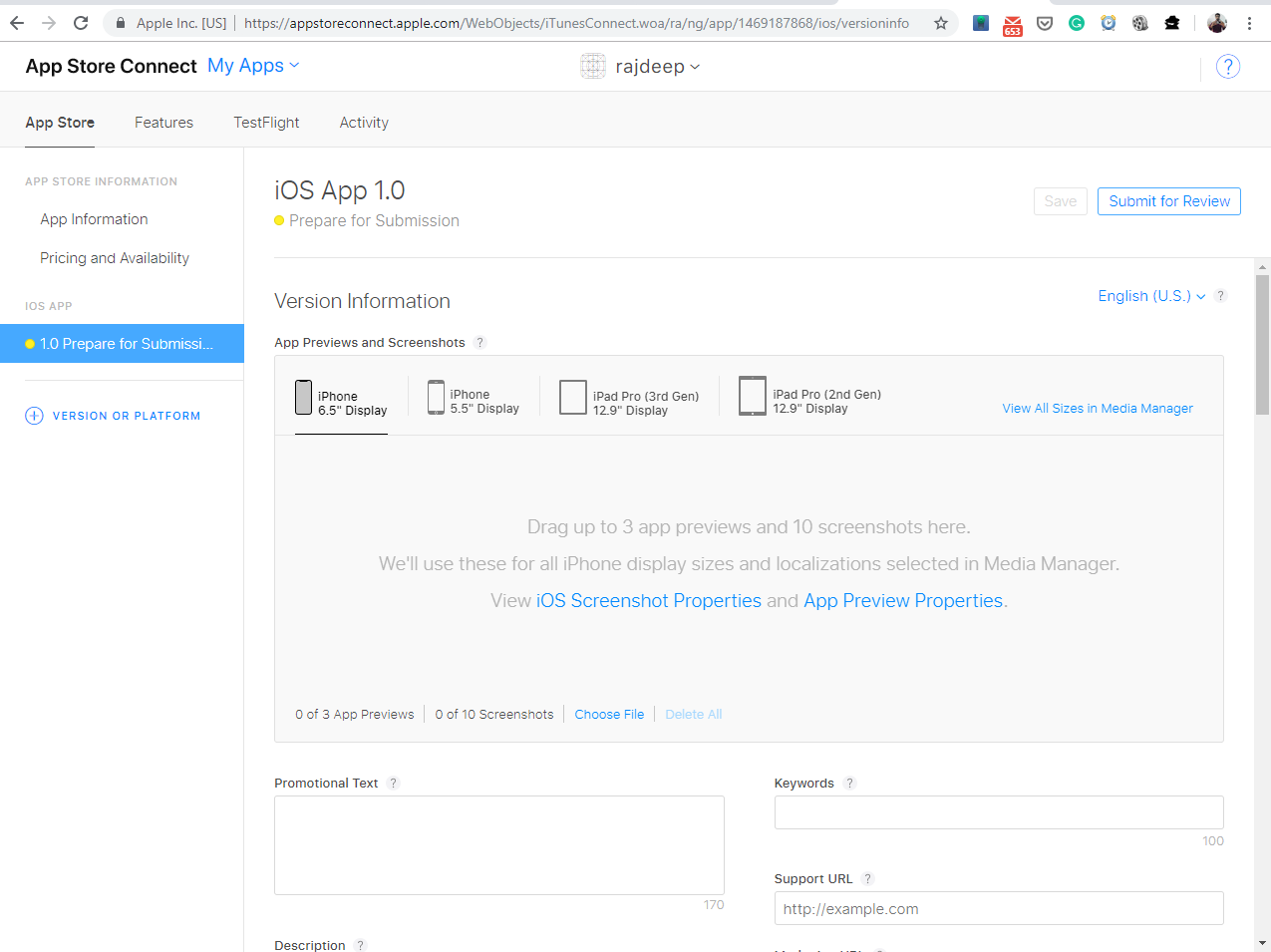
Task: Click the scrollbar down arrow
Action: [1262, 943]
